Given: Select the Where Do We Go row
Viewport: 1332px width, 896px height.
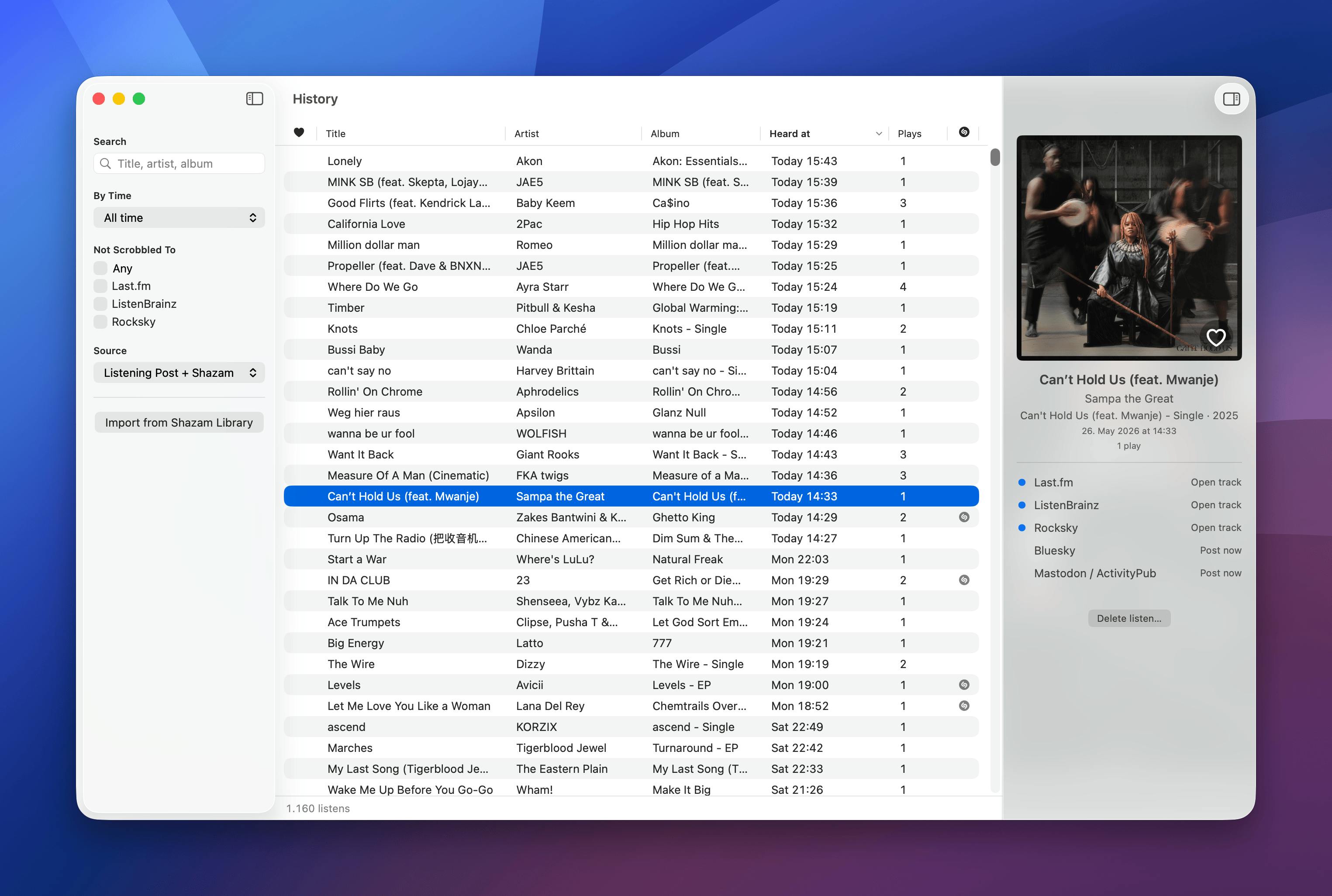Looking at the screenshot, I should pos(631,287).
